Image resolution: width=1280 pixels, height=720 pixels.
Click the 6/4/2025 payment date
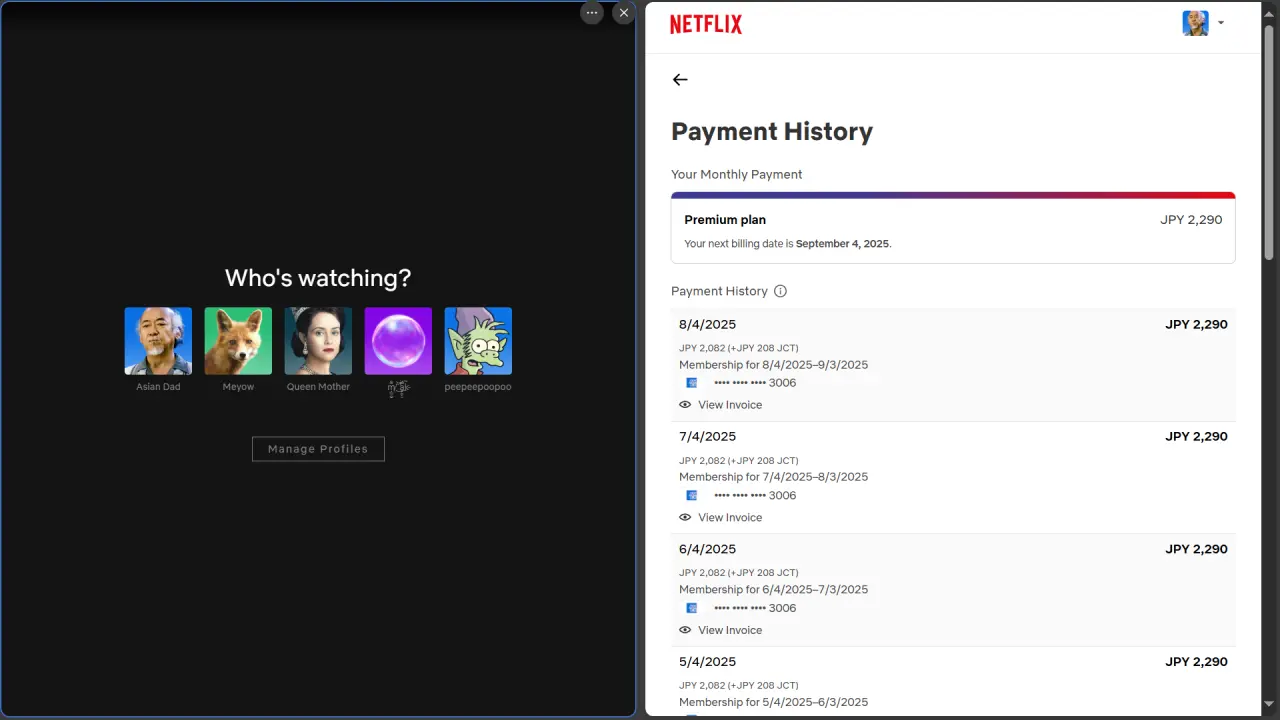pos(707,550)
